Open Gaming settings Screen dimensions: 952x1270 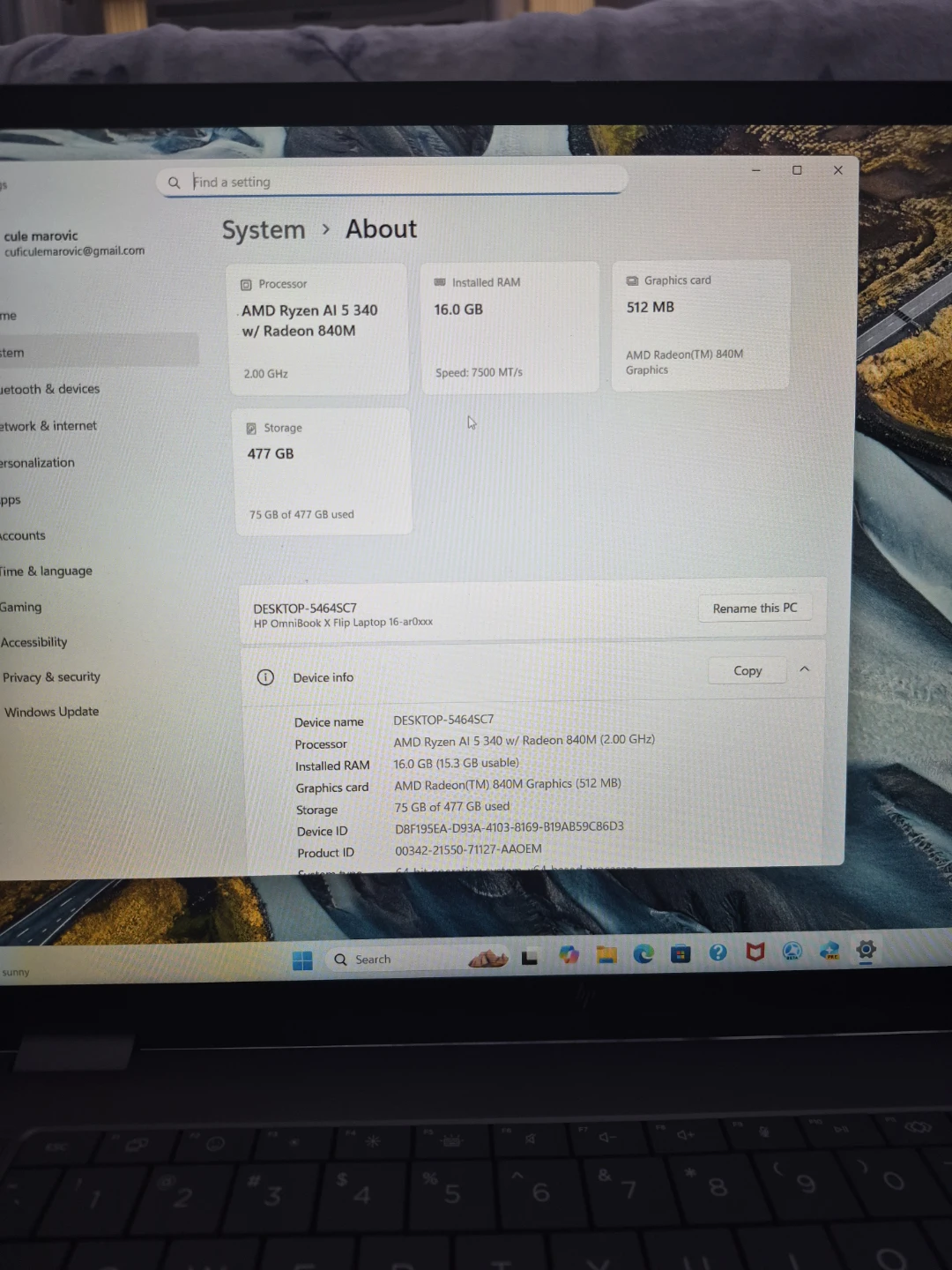coord(21,607)
